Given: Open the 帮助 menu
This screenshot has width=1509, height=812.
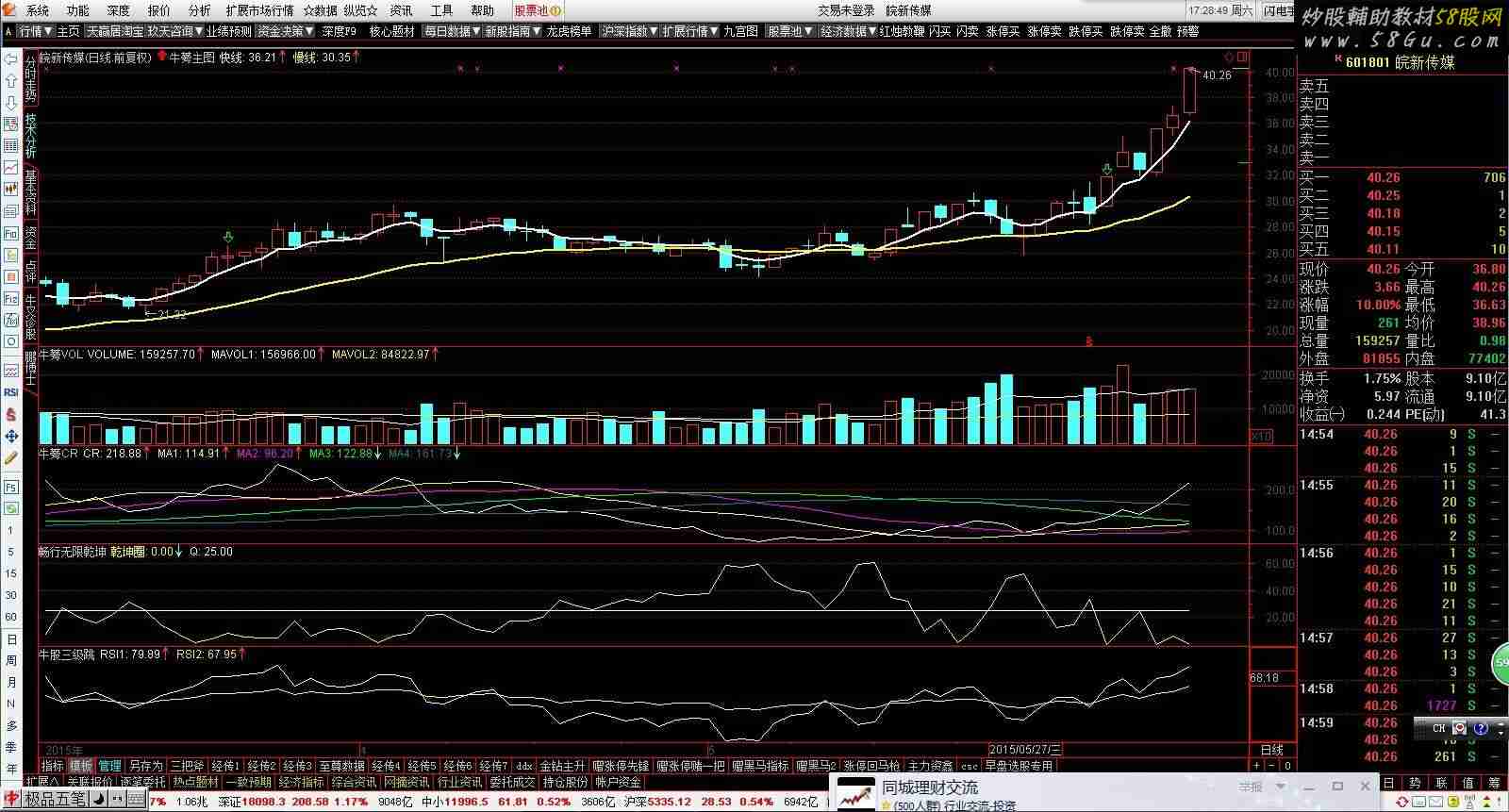Looking at the screenshot, I should pyautogui.click(x=482, y=10).
